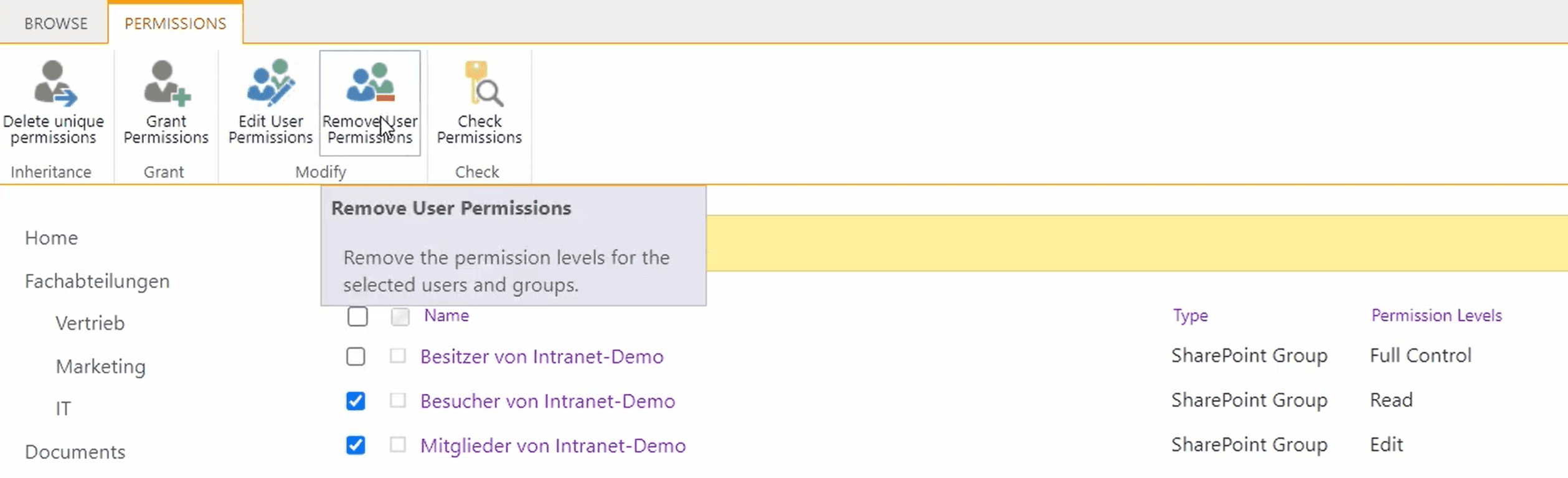Switch to the BROWSE tab
Screen dimensions: 1568x478
pos(55,22)
